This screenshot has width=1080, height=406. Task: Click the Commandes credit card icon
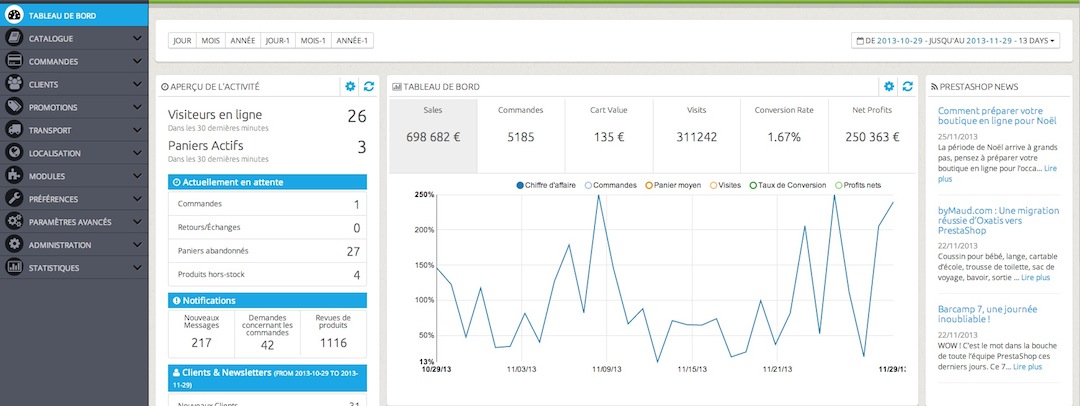[x=14, y=61]
